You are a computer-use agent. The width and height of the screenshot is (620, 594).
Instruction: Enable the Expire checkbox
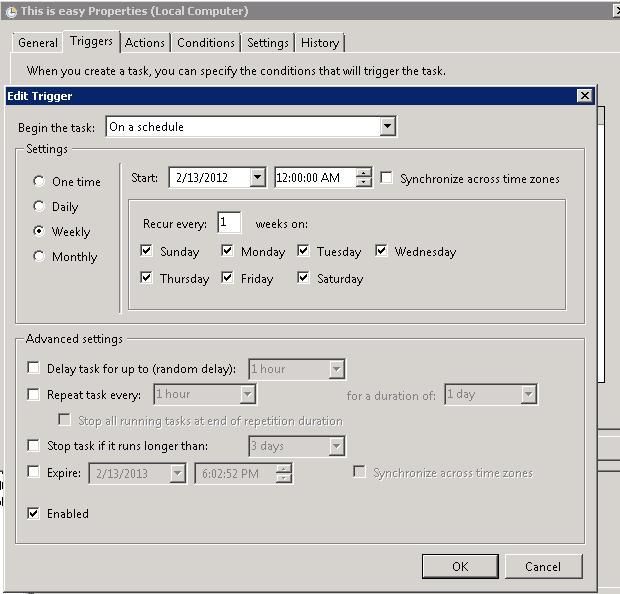pyautogui.click(x=34, y=472)
